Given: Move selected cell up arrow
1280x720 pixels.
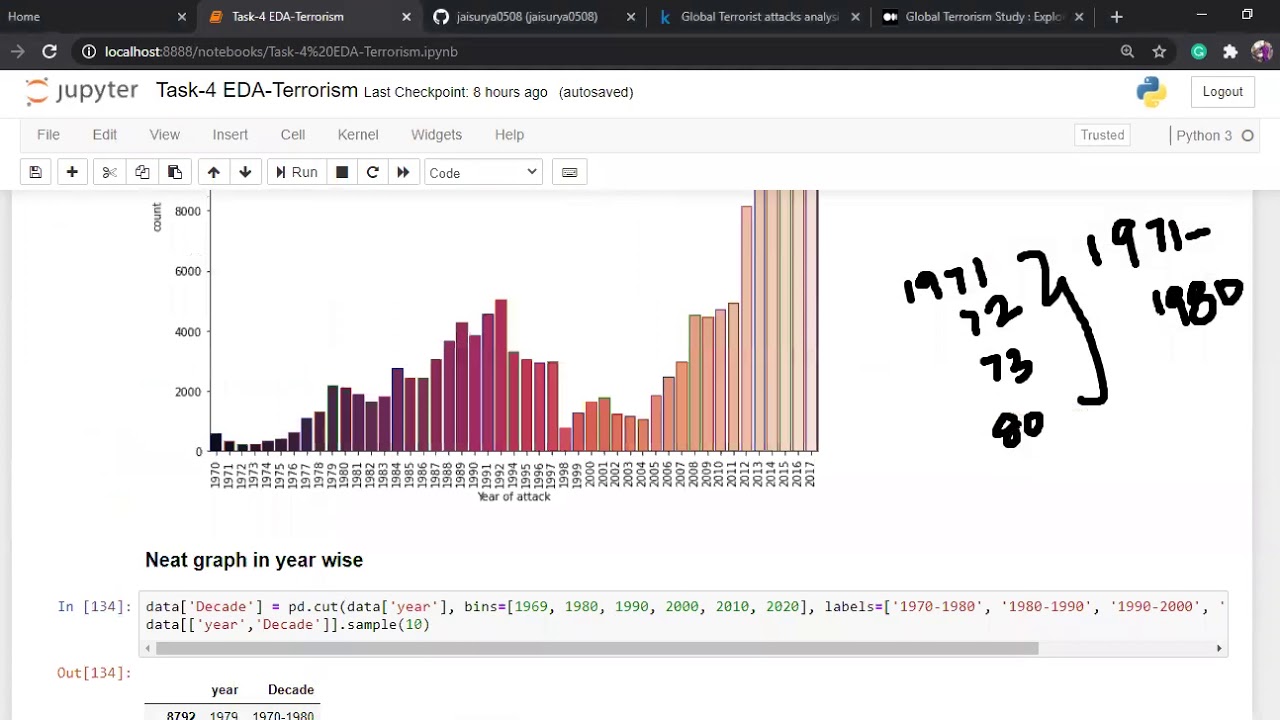Looking at the screenshot, I should pyautogui.click(x=213, y=172).
